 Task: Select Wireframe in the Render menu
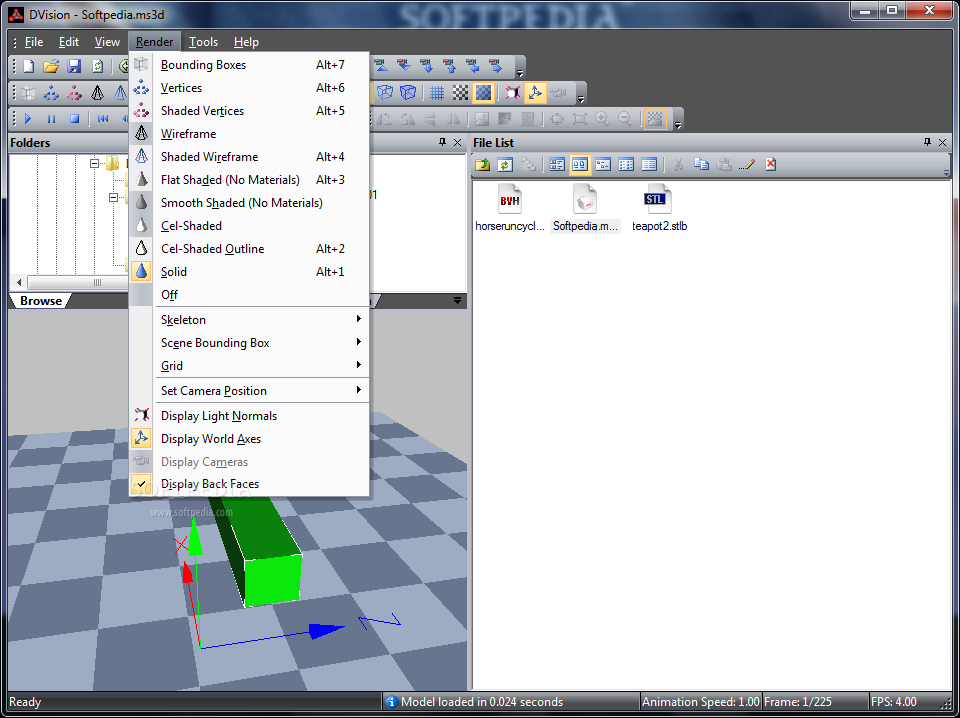(249, 134)
